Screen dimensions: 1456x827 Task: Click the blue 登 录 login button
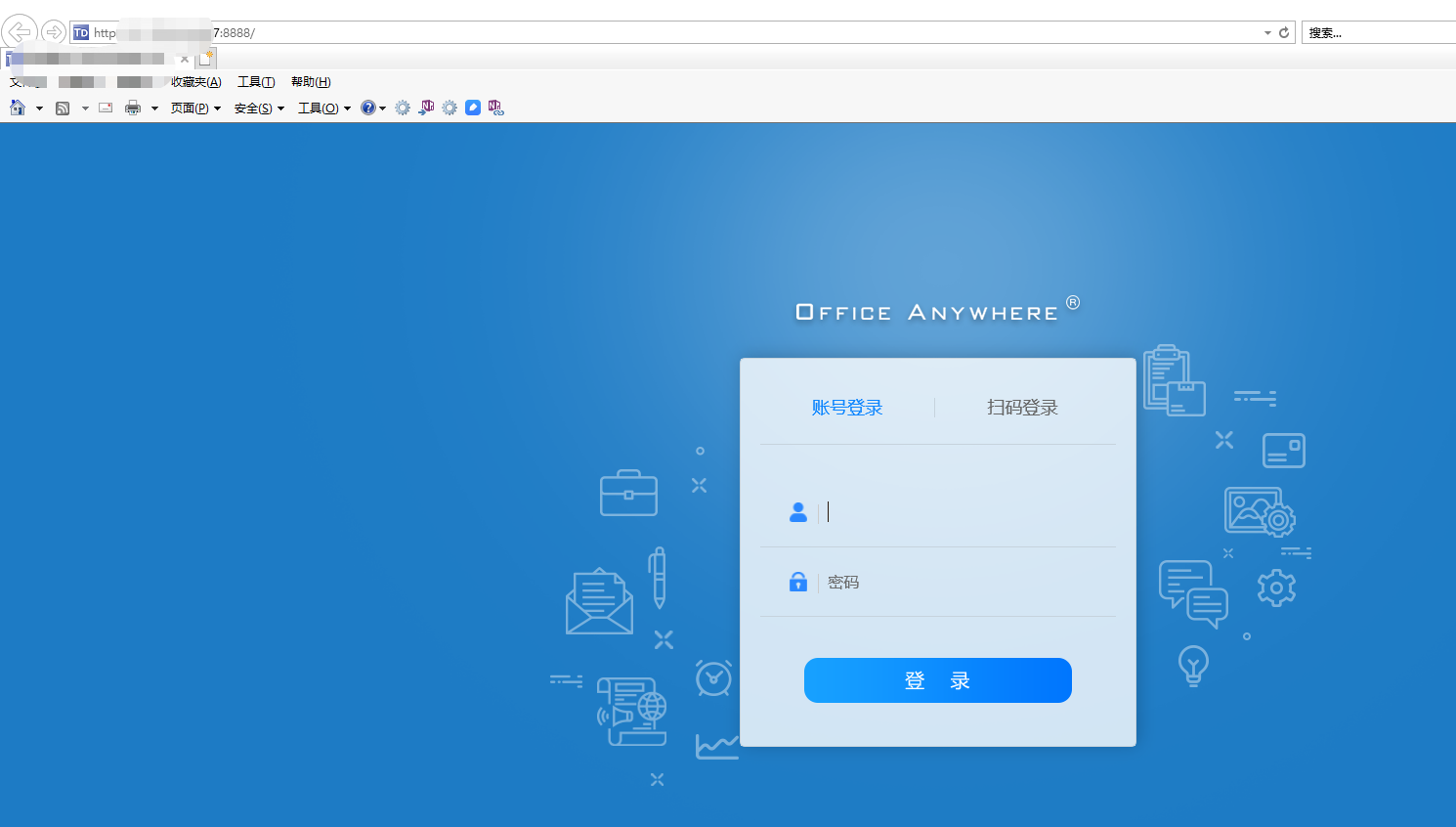938,680
